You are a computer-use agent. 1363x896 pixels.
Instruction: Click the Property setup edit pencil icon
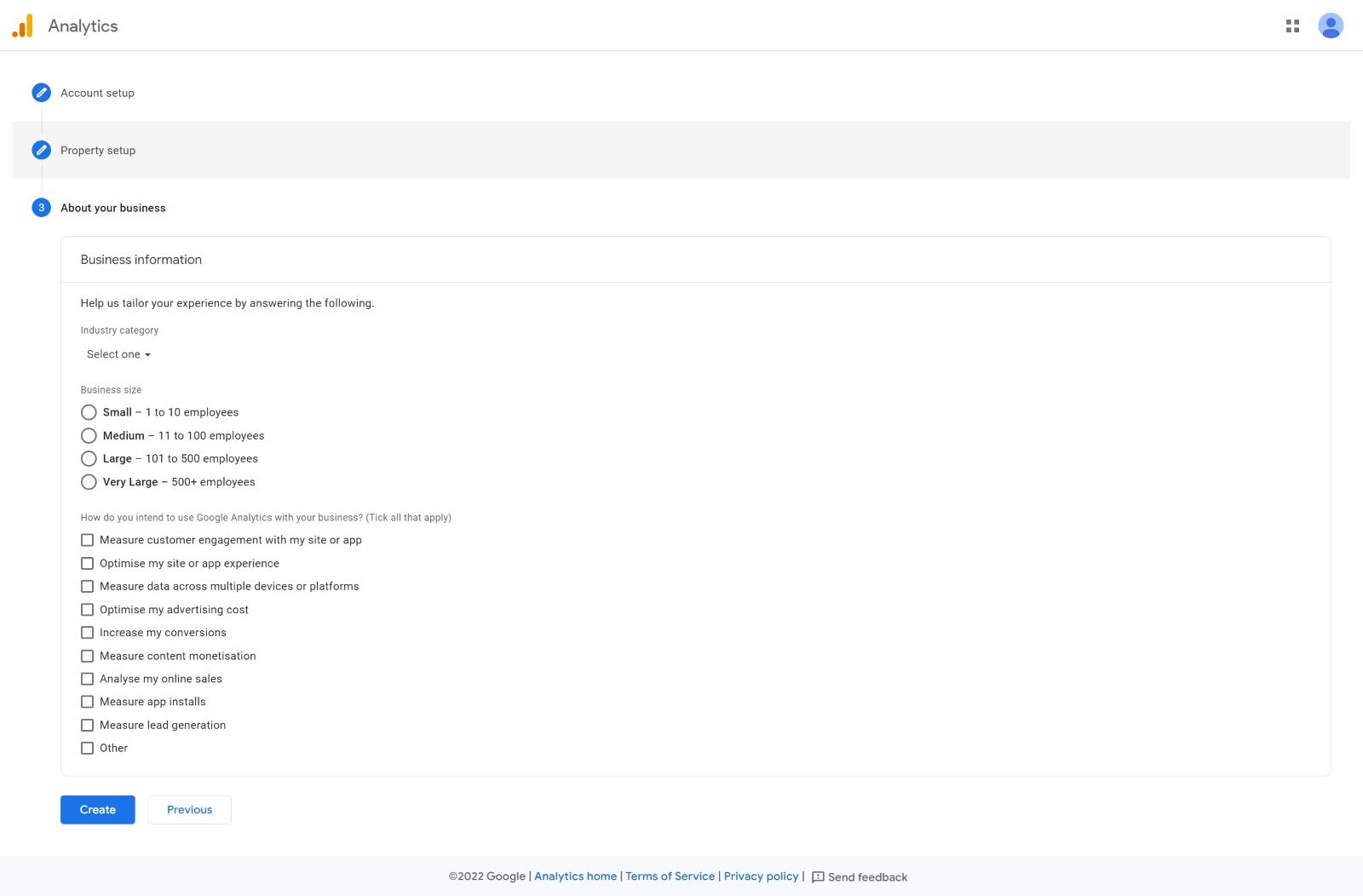(41, 150)
